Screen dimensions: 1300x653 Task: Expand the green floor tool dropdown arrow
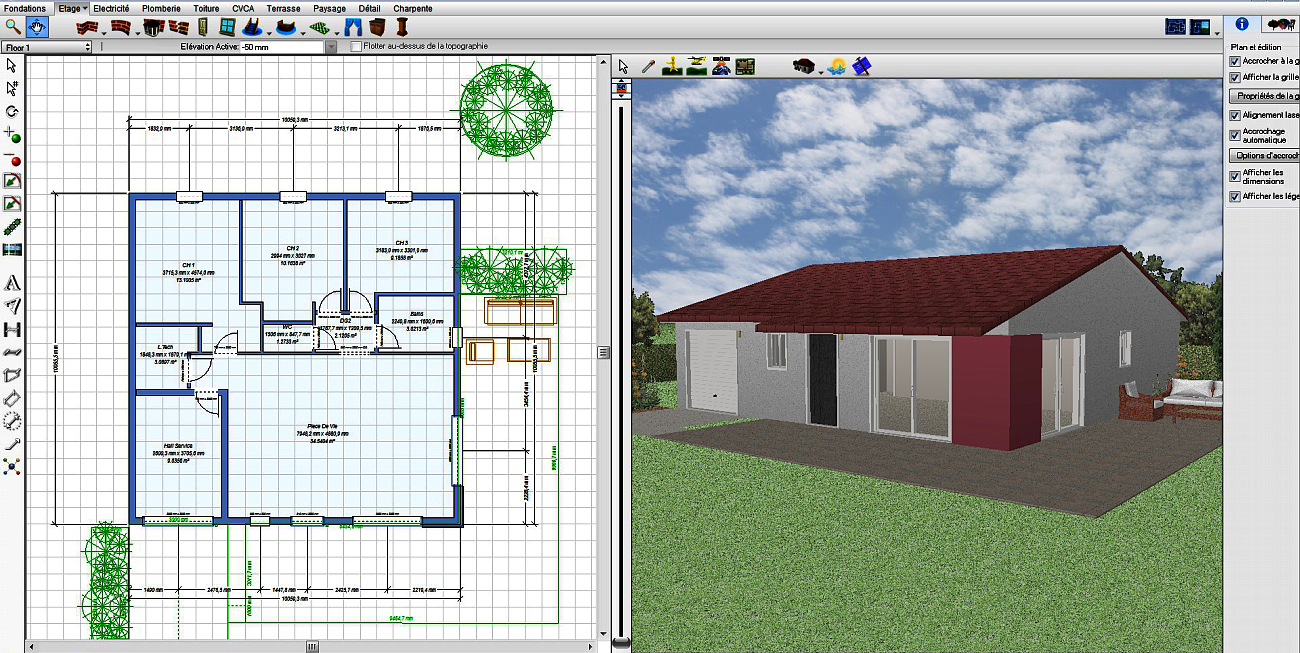[x=337, y=32]
